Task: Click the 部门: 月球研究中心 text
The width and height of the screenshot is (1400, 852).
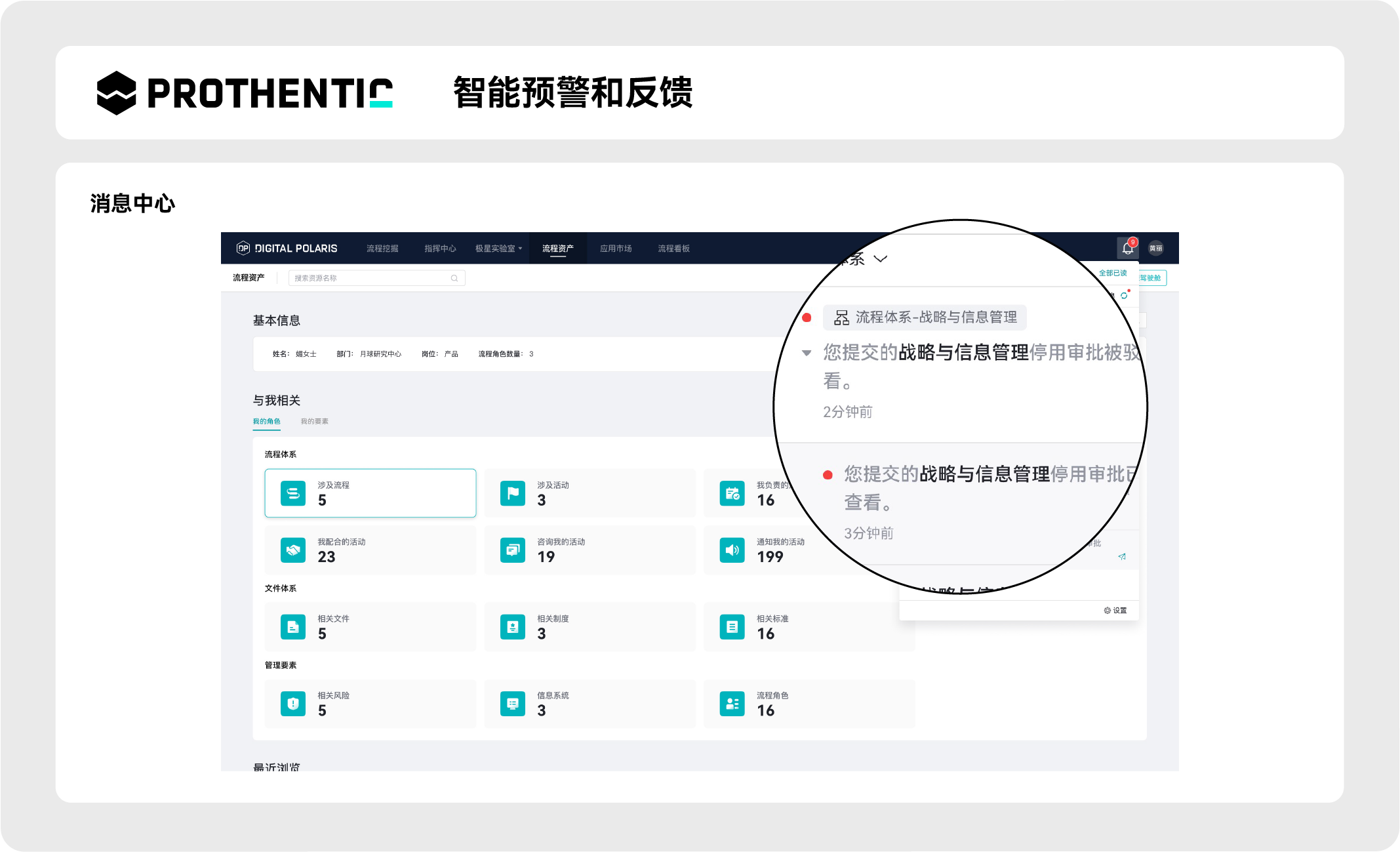Action: tap(369, 354)
